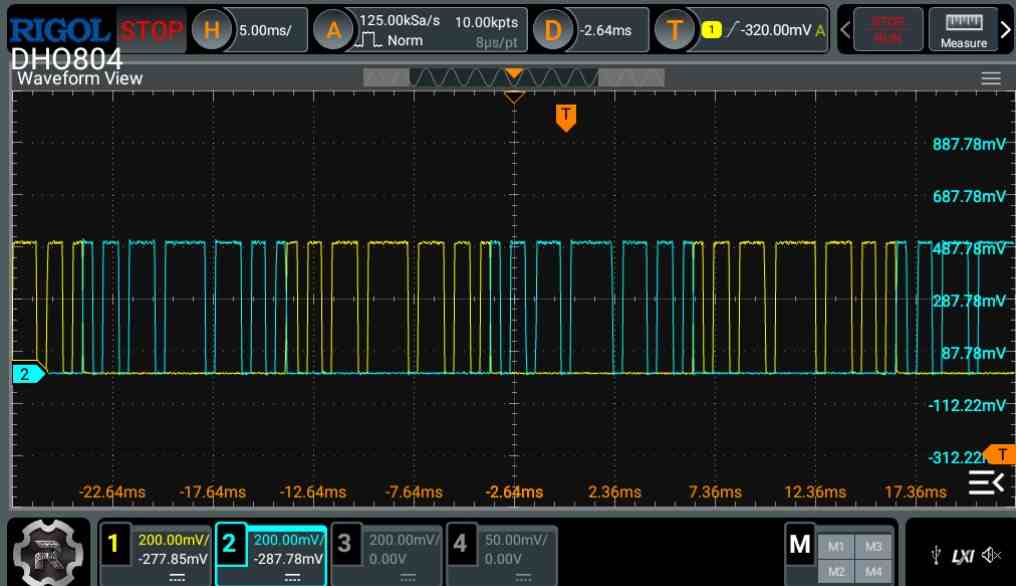Tap the channel 1 offset -277.85mV value
The height and width of the screenshot is (586, 1016).
(173, 559)
